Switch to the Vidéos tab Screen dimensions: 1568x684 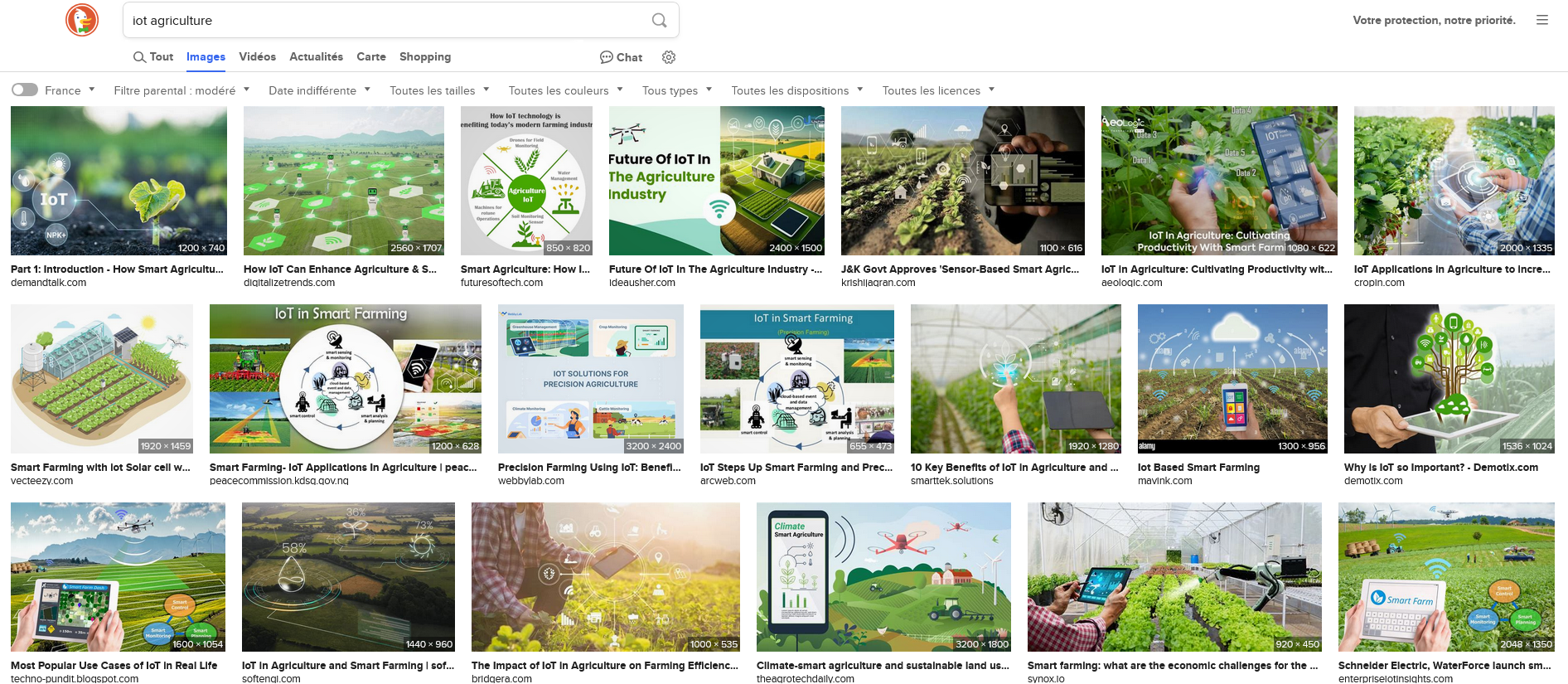point(257,57)
